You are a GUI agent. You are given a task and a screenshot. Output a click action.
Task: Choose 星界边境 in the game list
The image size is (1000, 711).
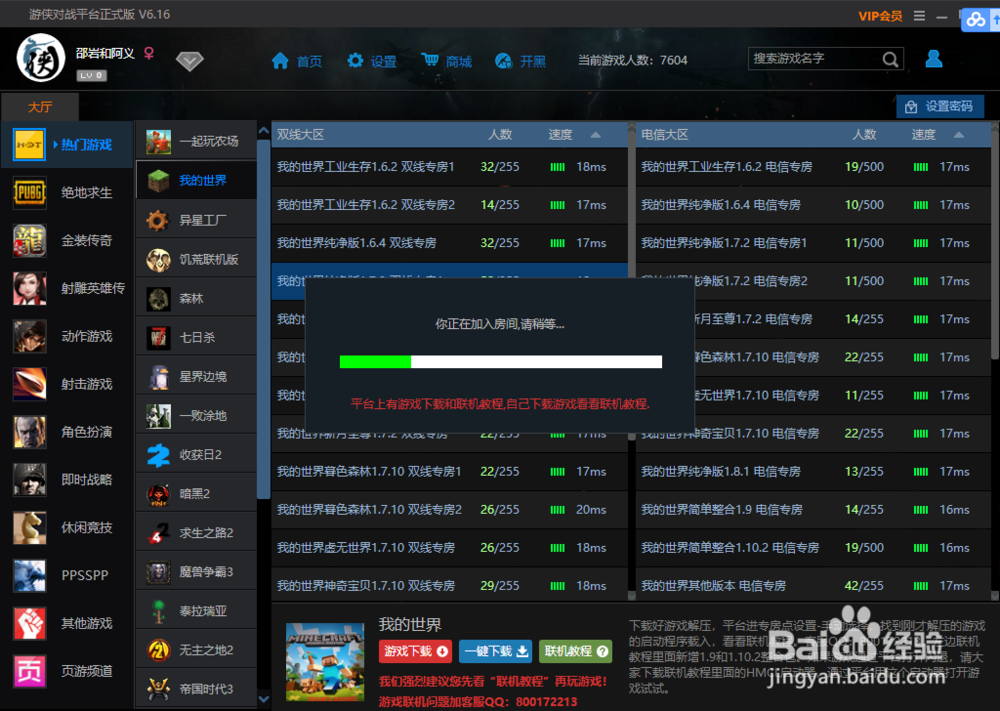pos(196,376)
